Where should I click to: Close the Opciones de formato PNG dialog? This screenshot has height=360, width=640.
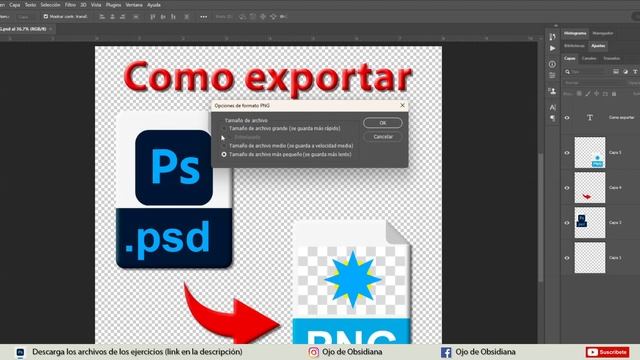[x=402, y=105]
